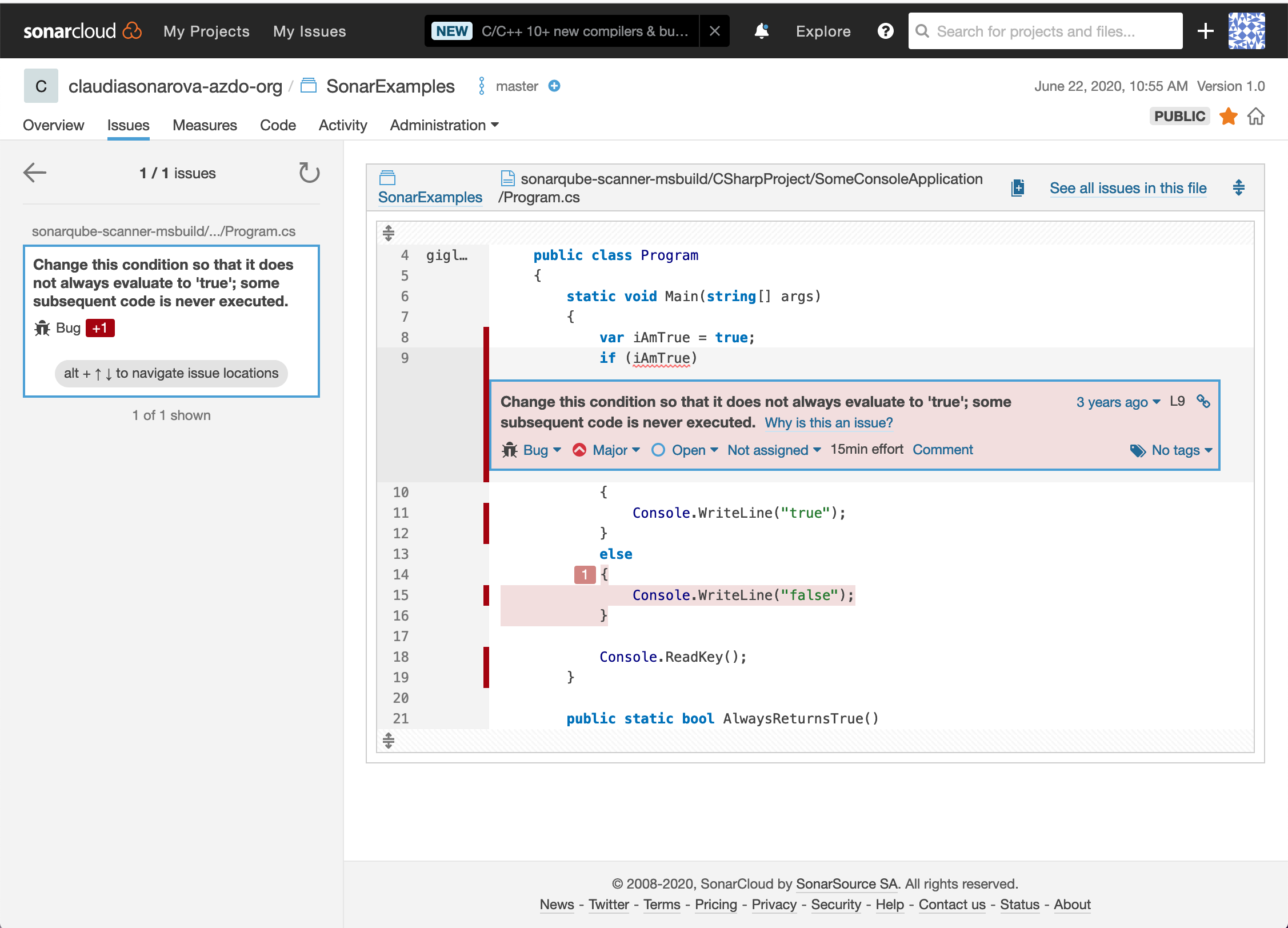Go back with the left arrow
Image resolution: width=1288 pixels, height=928 pixels.
(x=35, y=173)
